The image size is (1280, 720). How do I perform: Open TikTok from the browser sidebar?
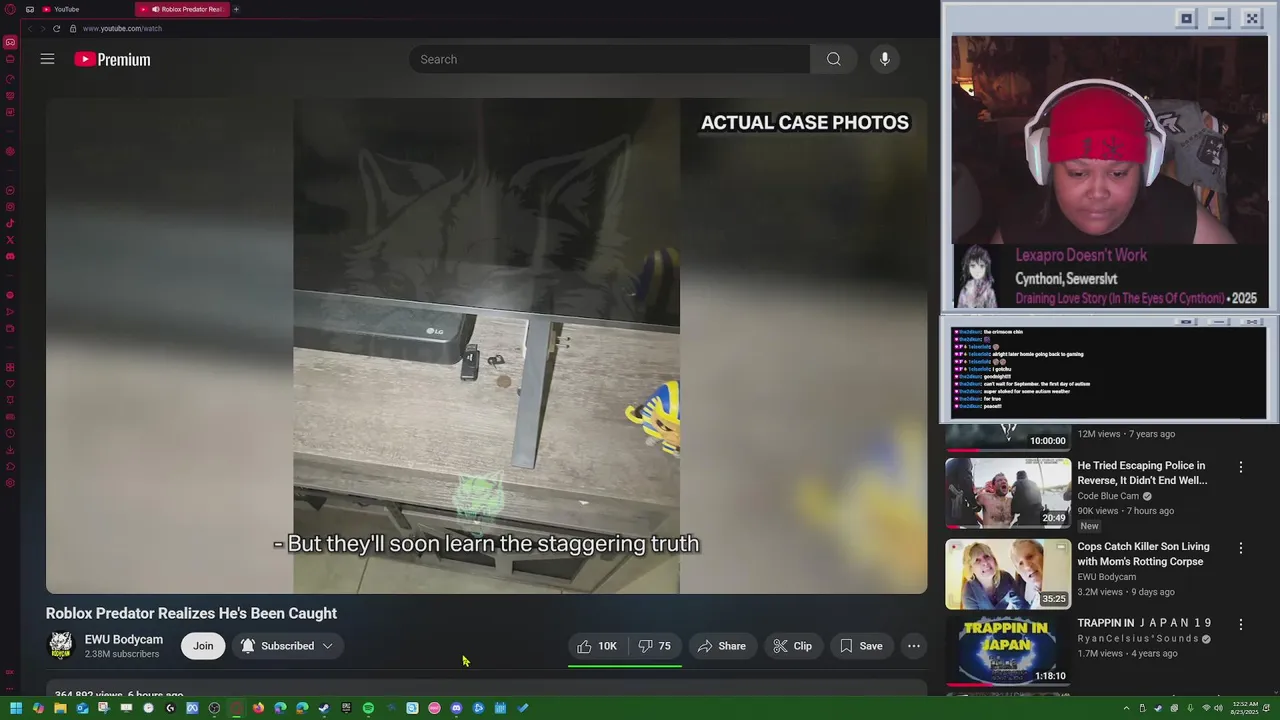pyautogui.click(x=10, y=224)
